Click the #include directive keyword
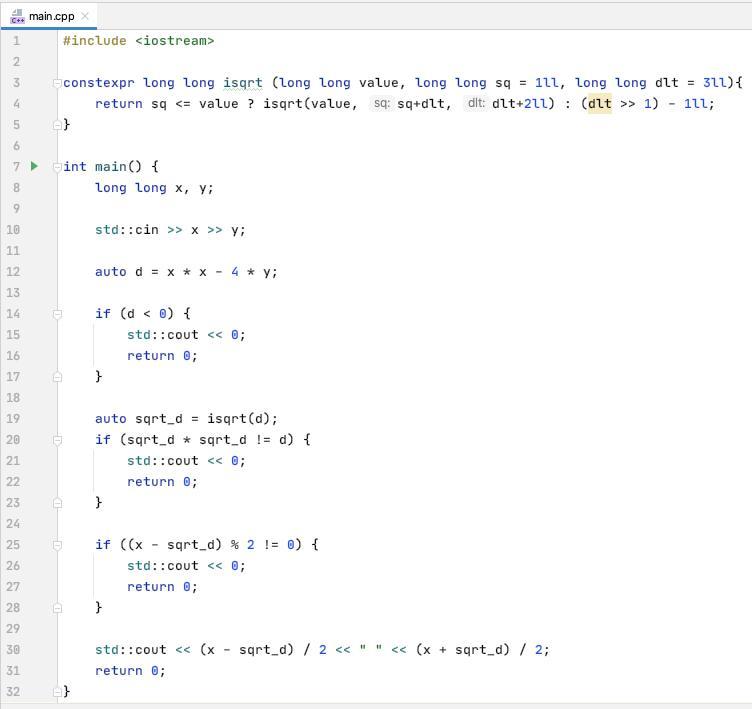Screen dimensions: 752x709 (95, 41)
